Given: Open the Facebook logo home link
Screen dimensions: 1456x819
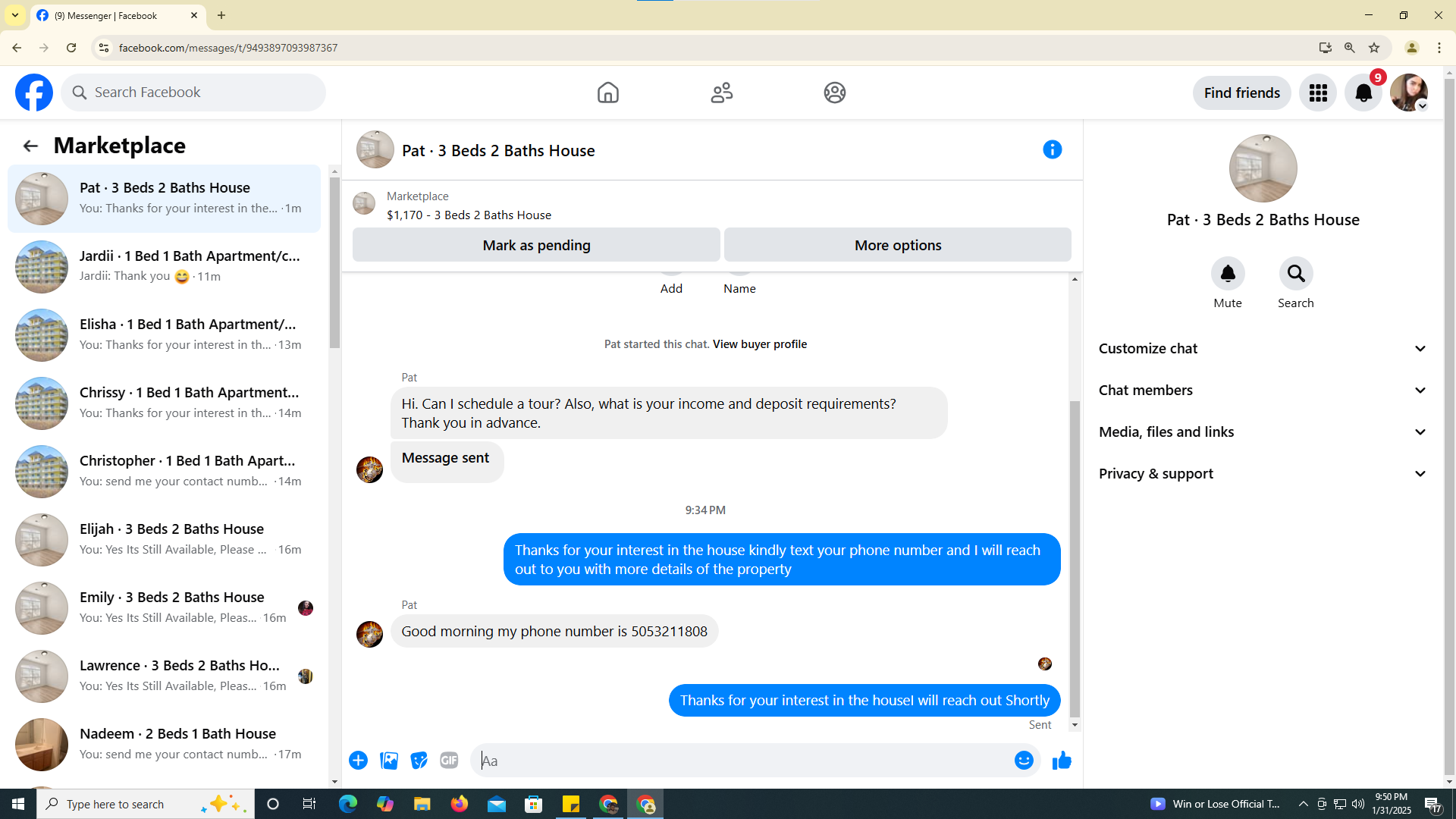Looking at the screenshot, I should (x=34, y=93).
